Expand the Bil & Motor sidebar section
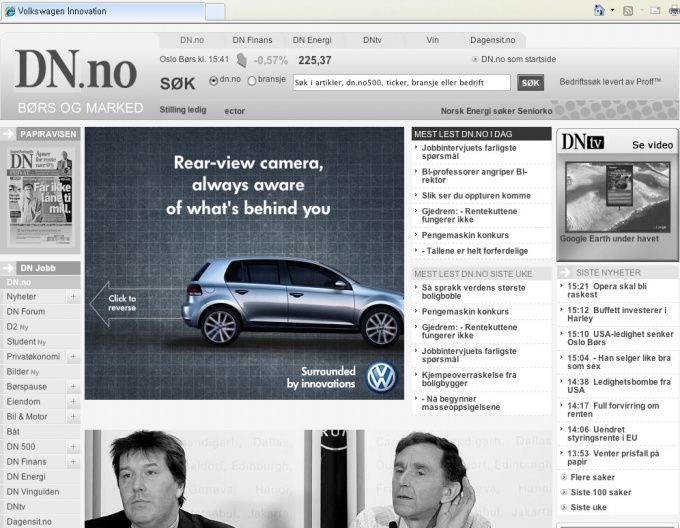Image resolution: width=680 pixels, height=528 pixels. [73, 417]
